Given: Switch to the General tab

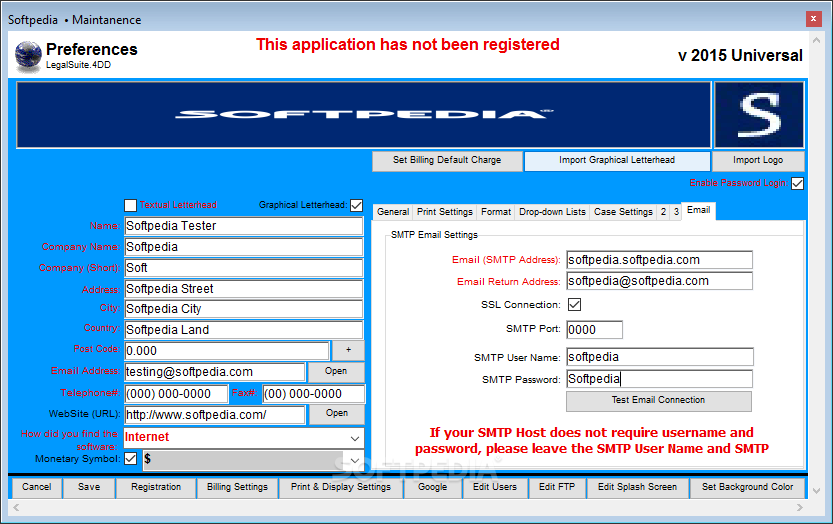Looking at the screenshot, I should [393, 212].
